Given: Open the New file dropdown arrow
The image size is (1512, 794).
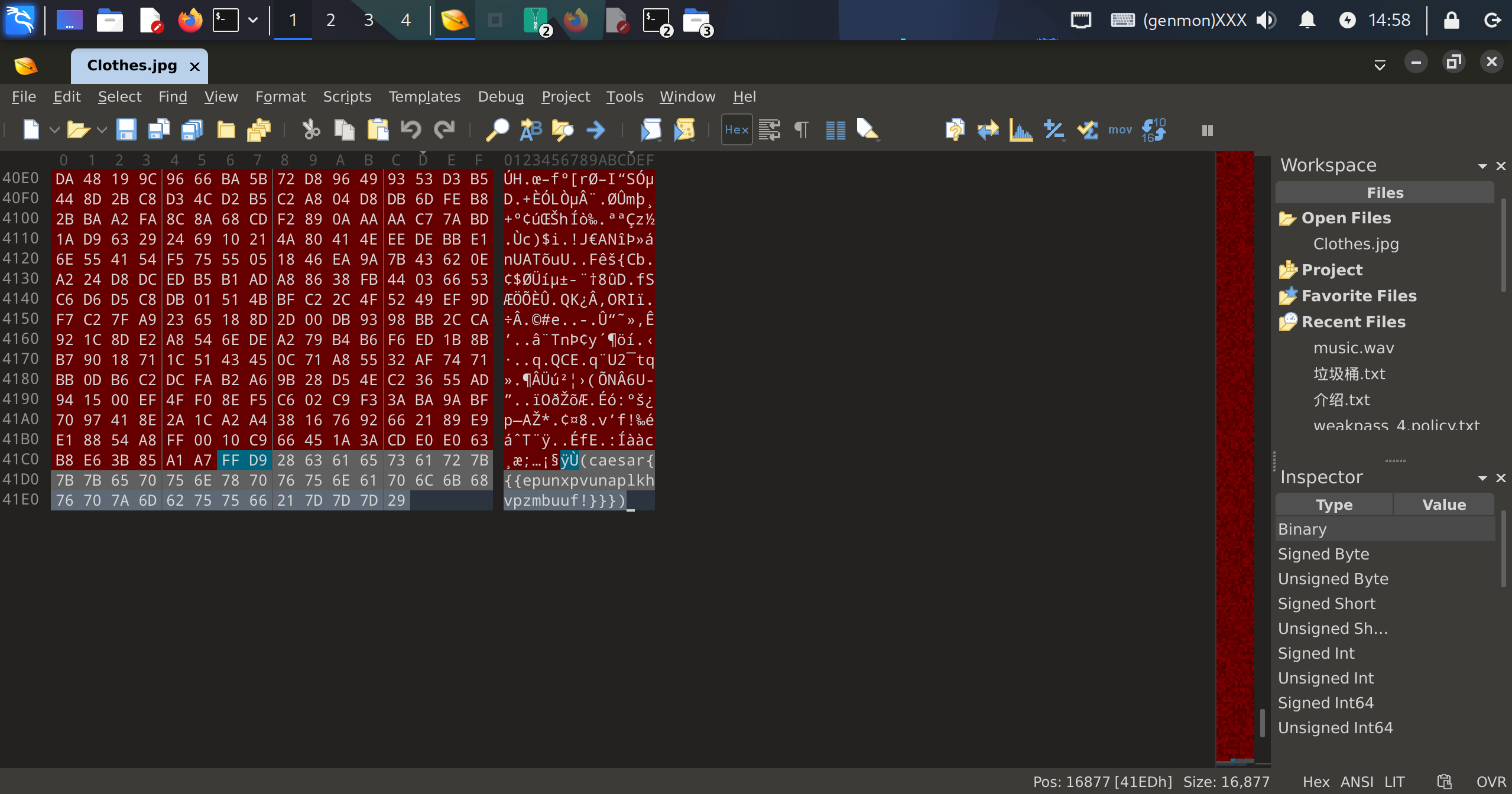Looking at the screenshot, I should tap(54, 130).
